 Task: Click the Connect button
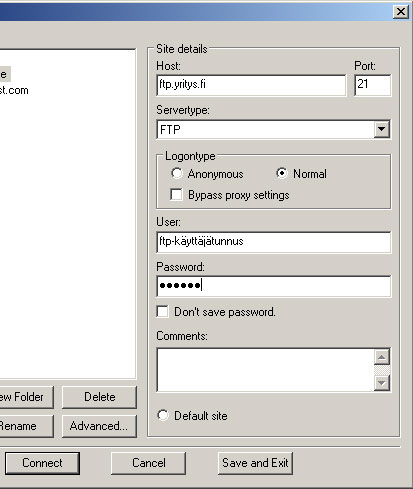click(x=42, y=463)
